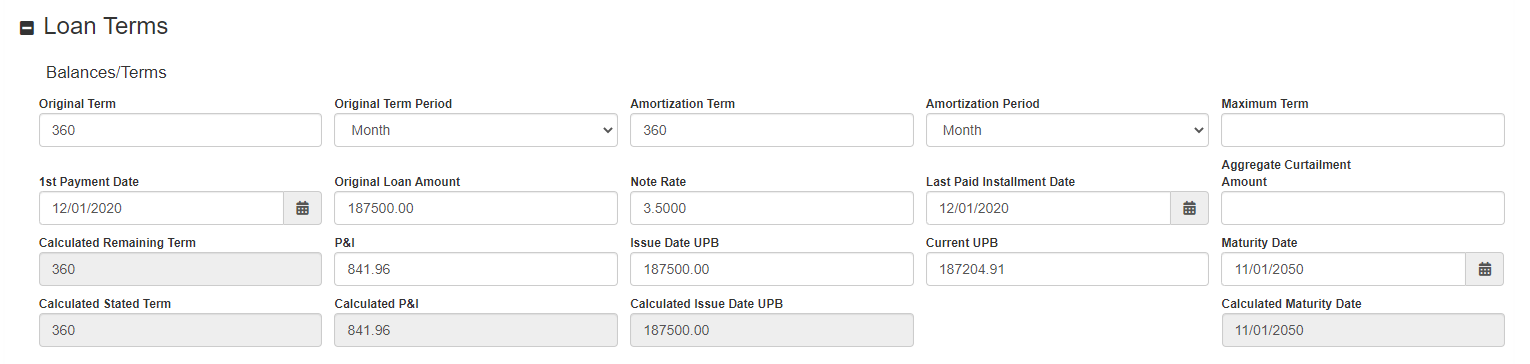
Task: Click the Original Term field
Action: click(x=180, y=130)
